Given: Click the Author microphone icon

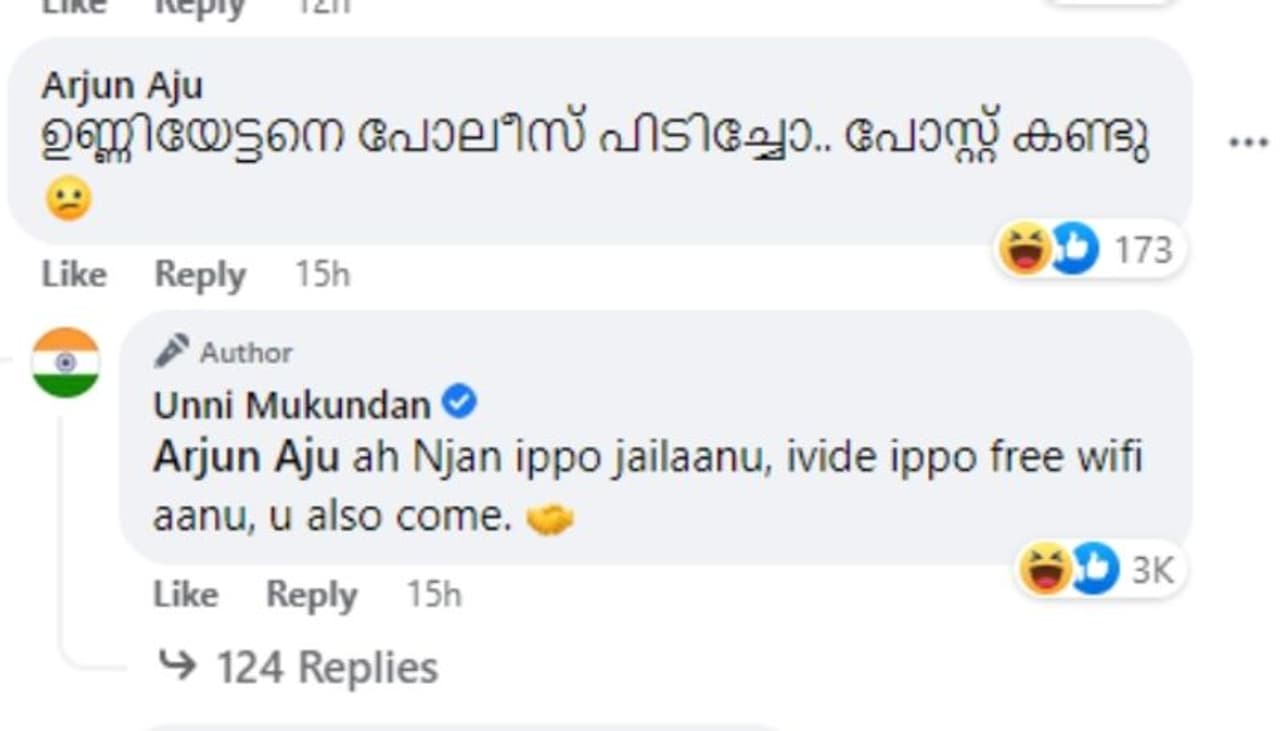Looking at the screenshot, I should pyautogui.click(x=172, y=351).
